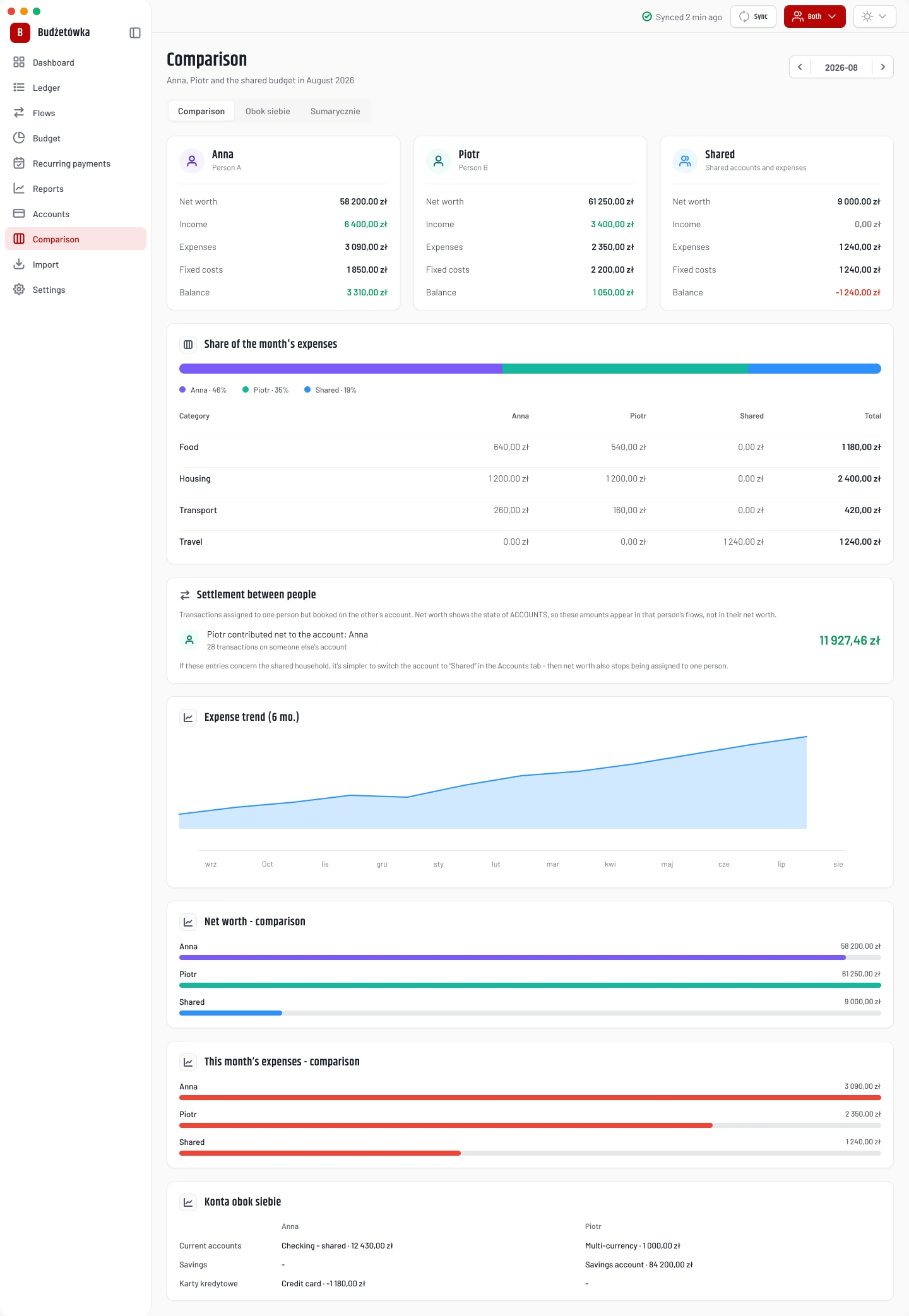Open the Both person selector dropdown
This screenshot has height=1316, width=909.
coord(814,16)
